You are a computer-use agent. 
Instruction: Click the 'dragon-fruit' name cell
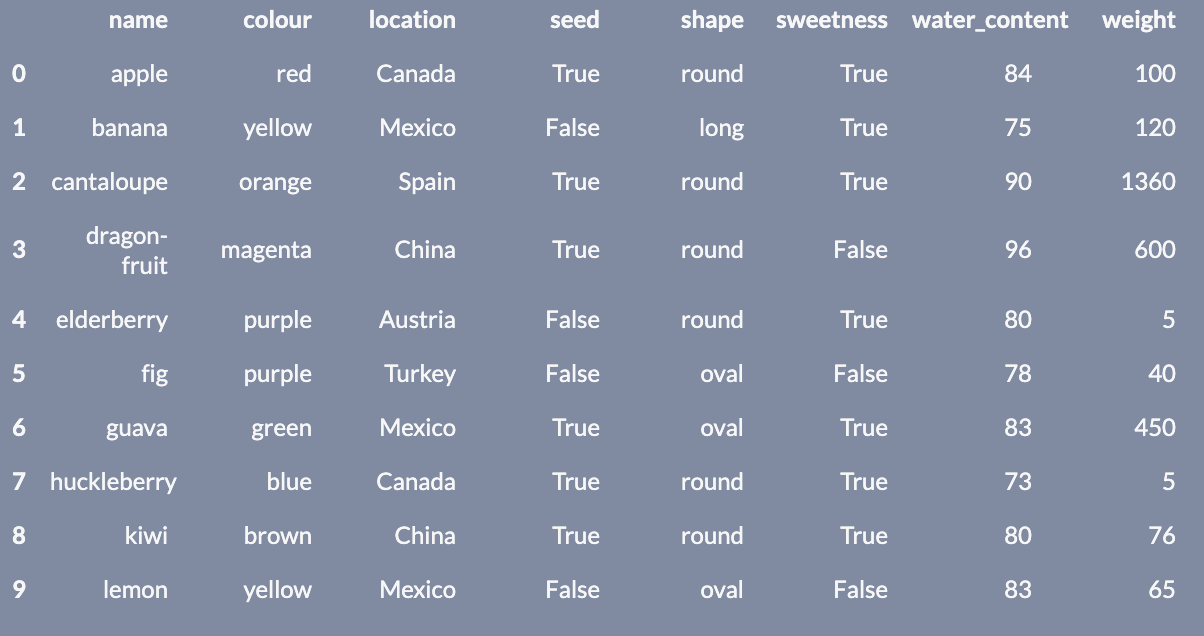pyautogui.click(x=127, y=250)
